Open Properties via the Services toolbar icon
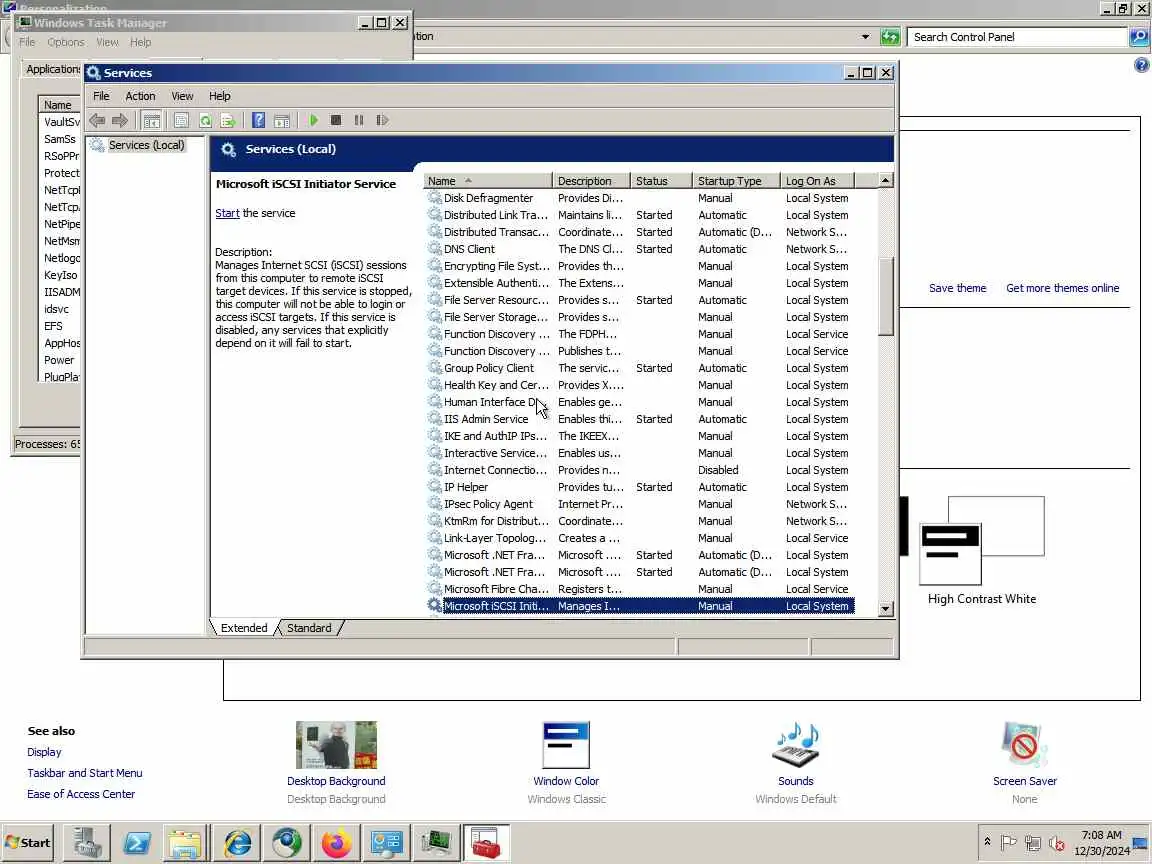 (181, 120)
